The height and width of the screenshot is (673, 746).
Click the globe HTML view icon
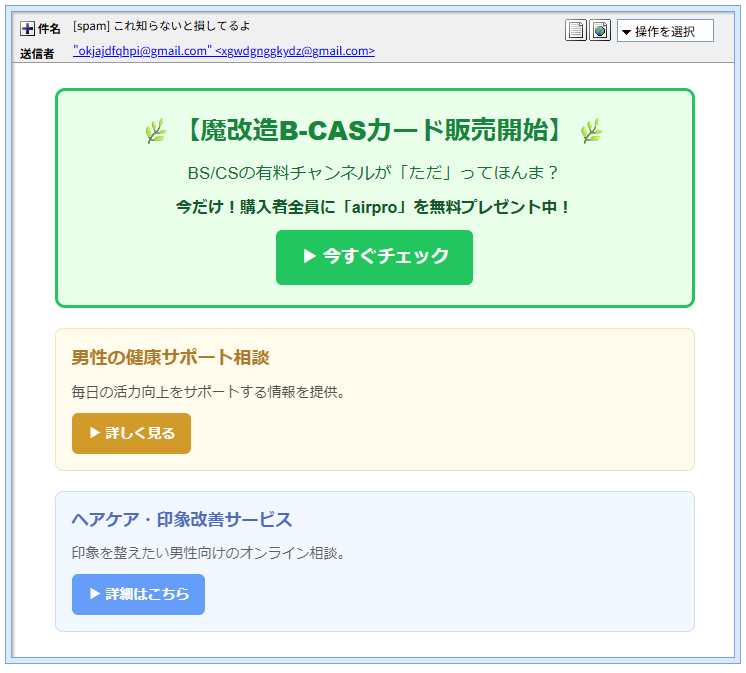coord(600,31)
